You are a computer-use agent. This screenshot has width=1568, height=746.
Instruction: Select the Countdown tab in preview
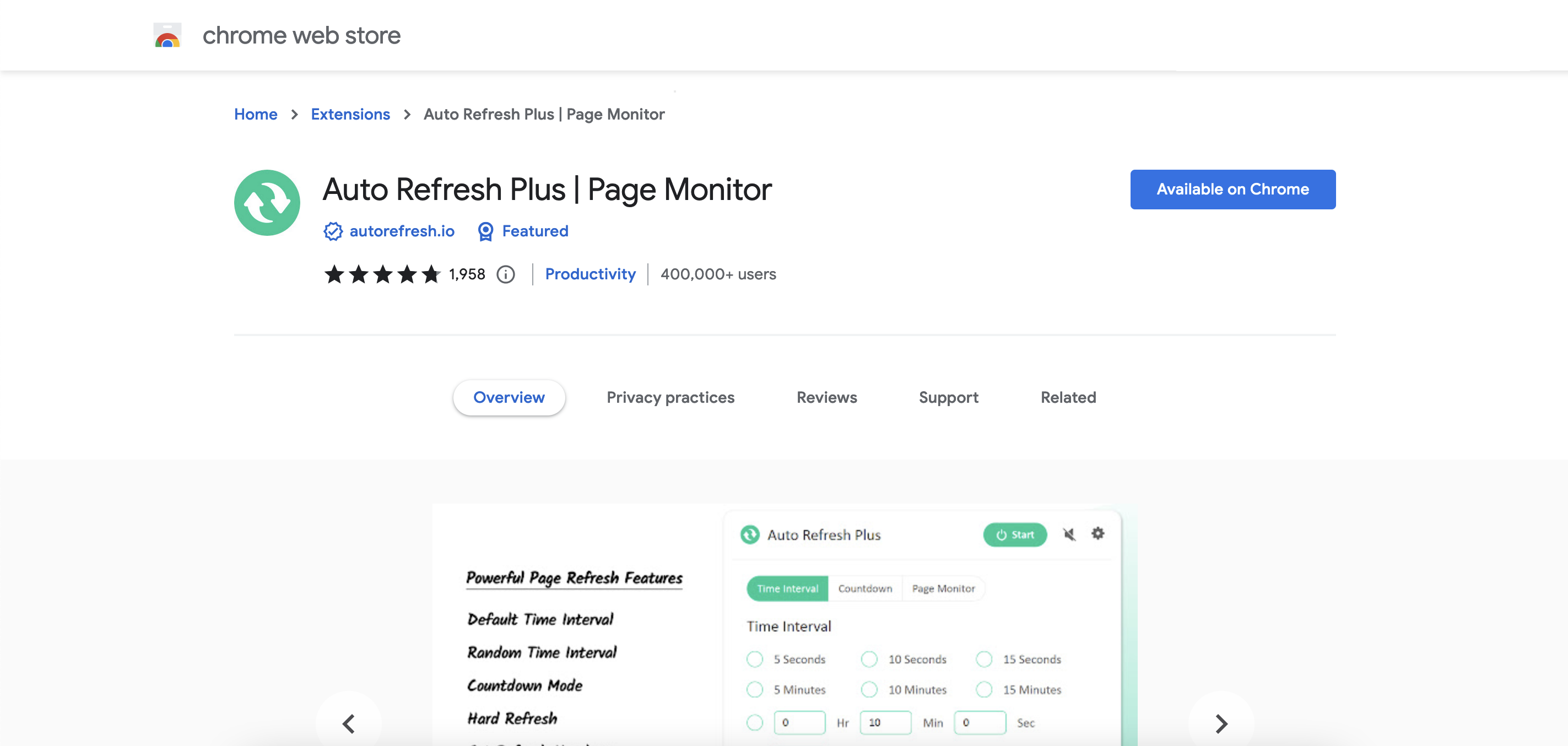click(x=865, y=588)
